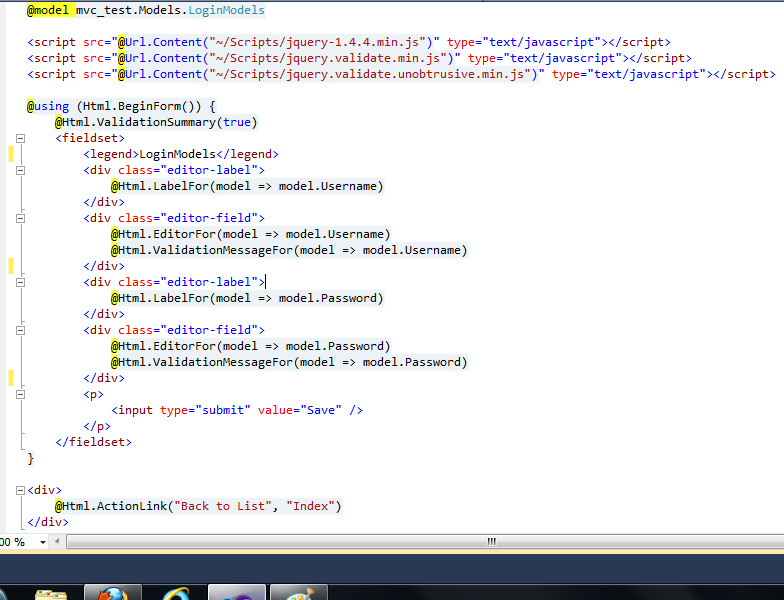Click the horizontal scrollbar thumb
784x600 pixels.
(x=491, y=541)
